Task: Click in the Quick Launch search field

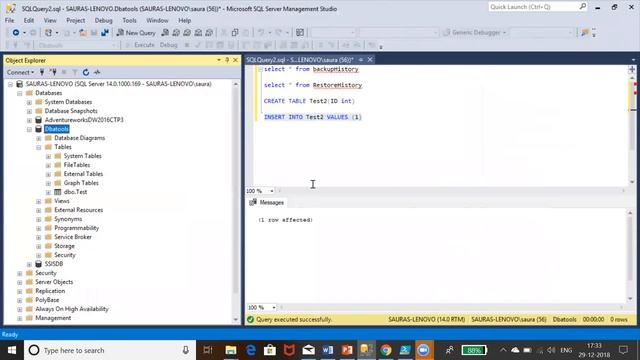Action: (x=533, y=7)
